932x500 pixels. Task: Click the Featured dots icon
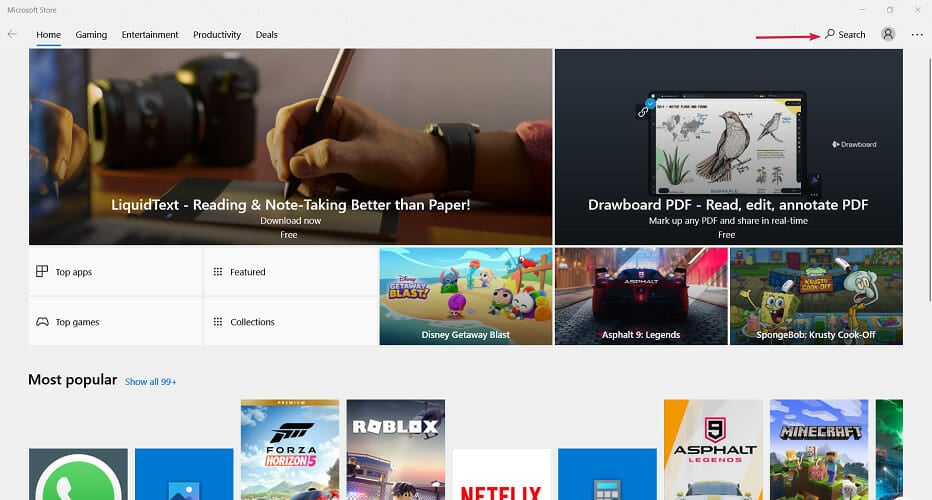(218, 272)
